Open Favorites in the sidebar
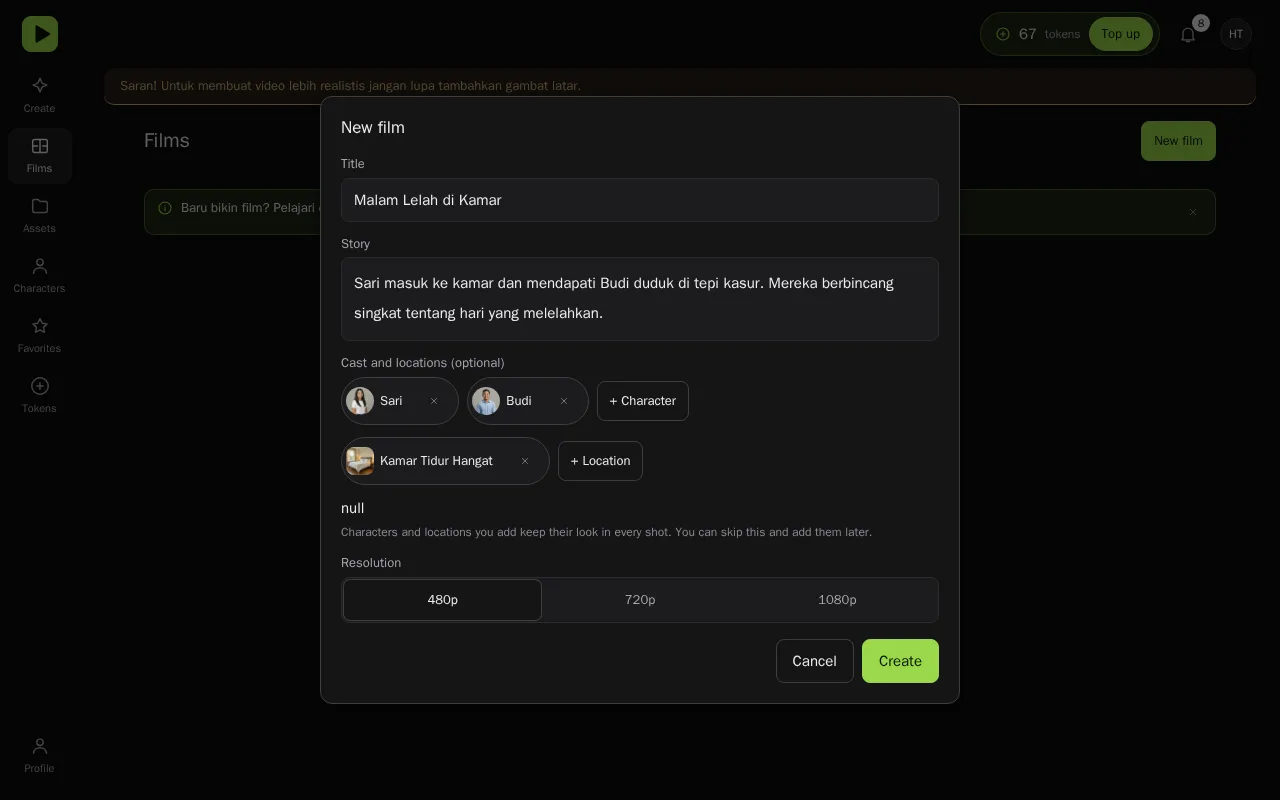 click(x=40, y=335)
